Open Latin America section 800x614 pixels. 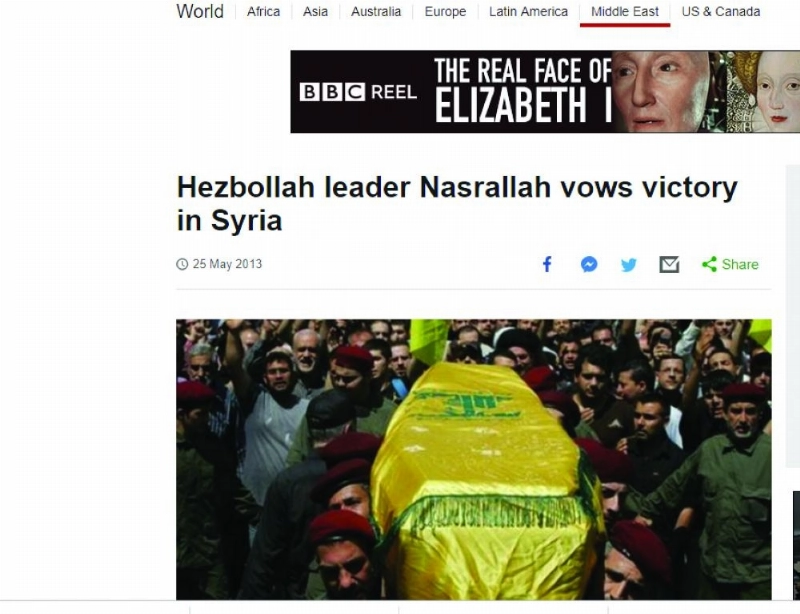click(x=529, y=11)
